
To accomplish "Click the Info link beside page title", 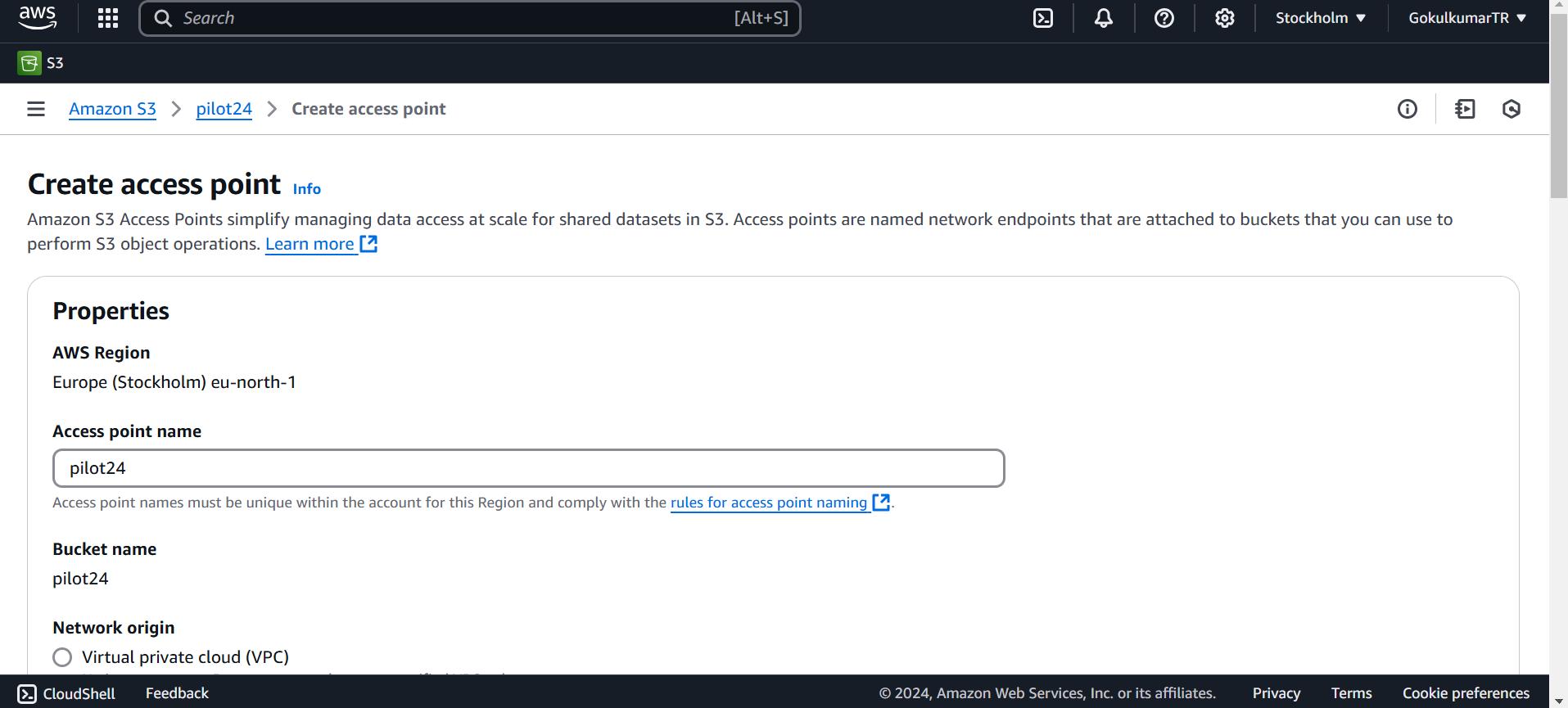I will [307, 189].
